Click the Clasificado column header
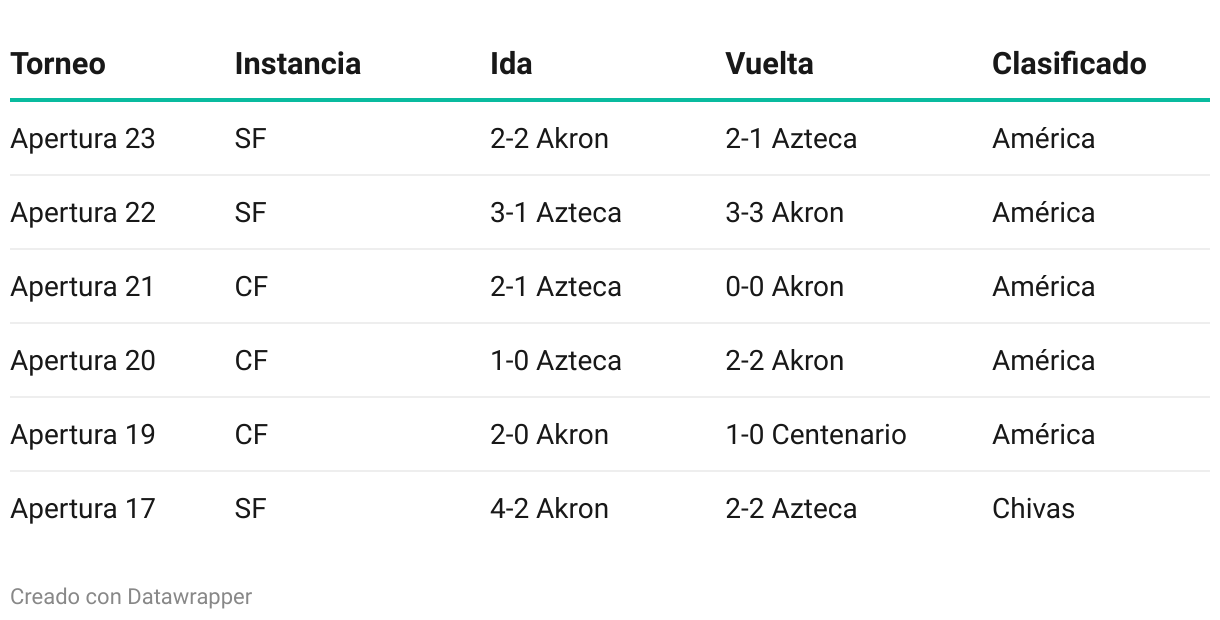The width and height of the screenshot is (1220, 620). (x=1069, y=64)
